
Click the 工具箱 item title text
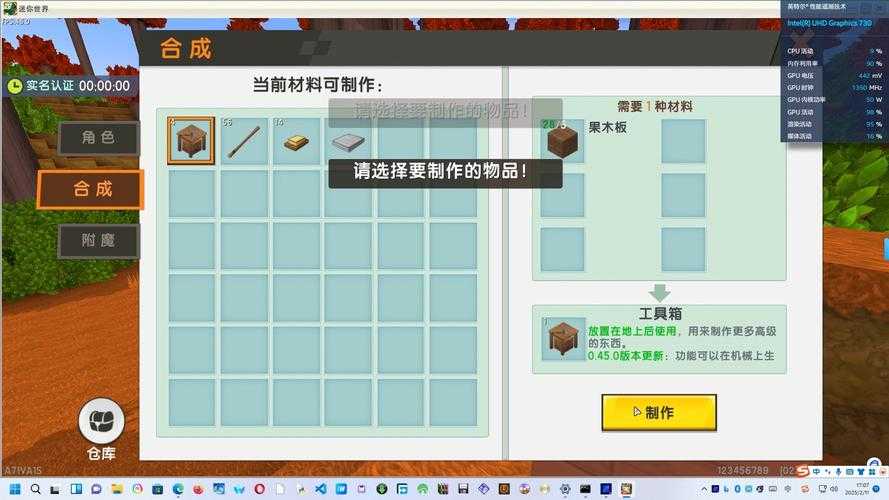tap(660, 313)
